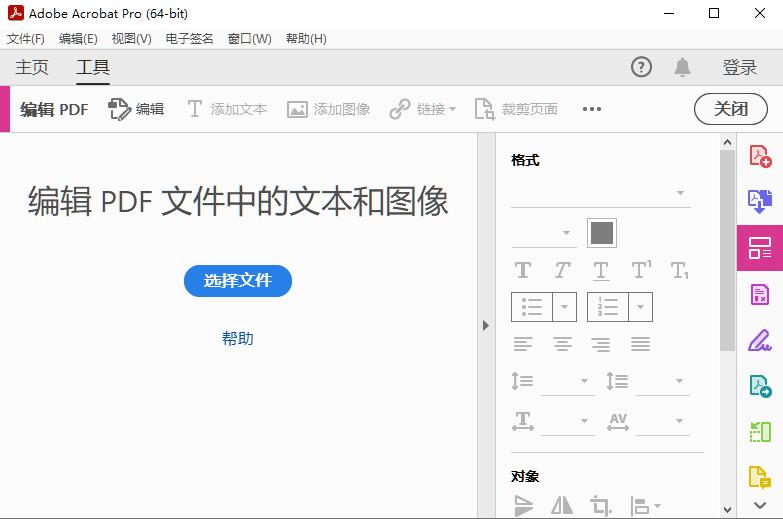Open the yellow Comment sidebar tool
This screenshot has height=519, width=783.
tap(760, 477)
